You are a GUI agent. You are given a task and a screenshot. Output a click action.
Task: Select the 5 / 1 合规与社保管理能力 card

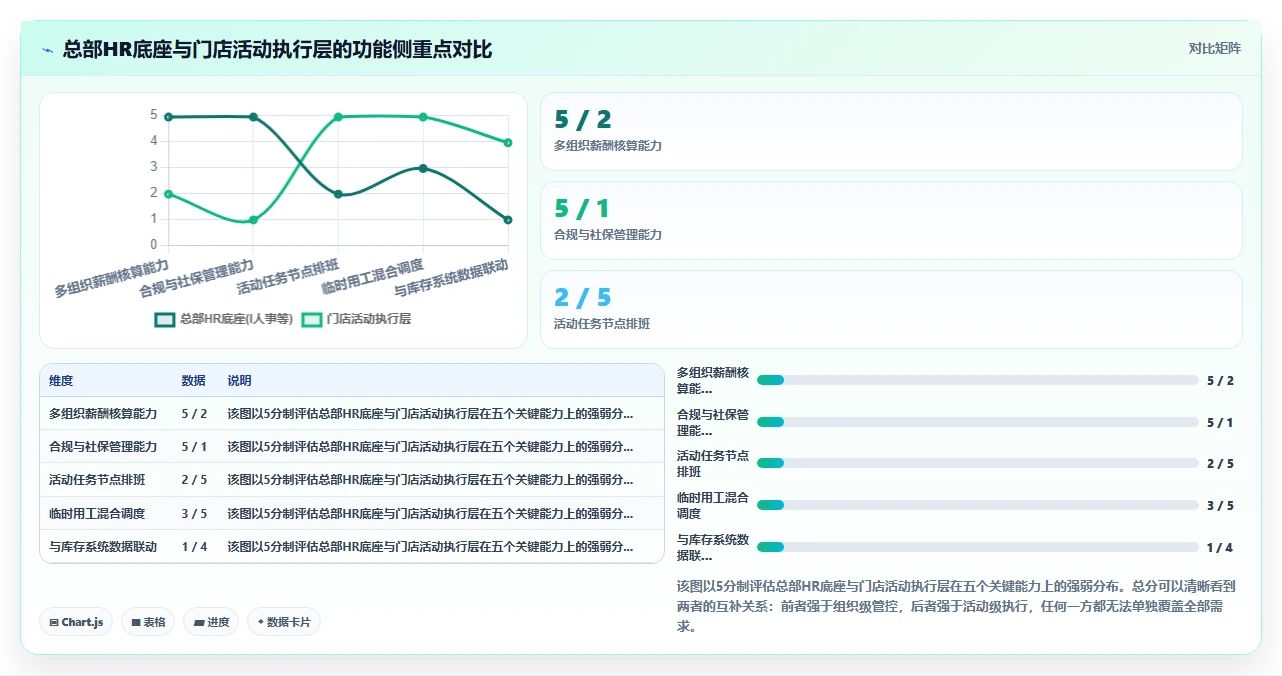pos(891,220)
